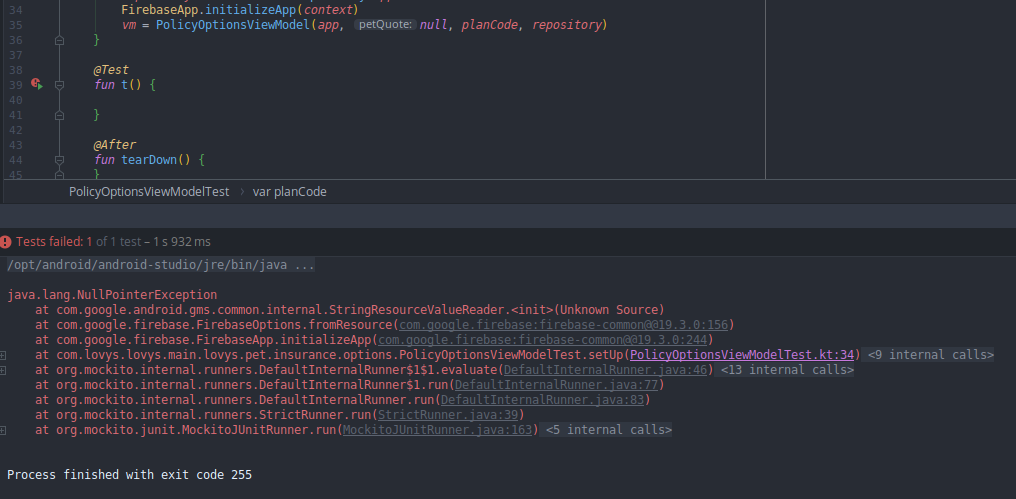Toggle the fold marker on line 41
1016x499 pixels.
tap(59, 115)
